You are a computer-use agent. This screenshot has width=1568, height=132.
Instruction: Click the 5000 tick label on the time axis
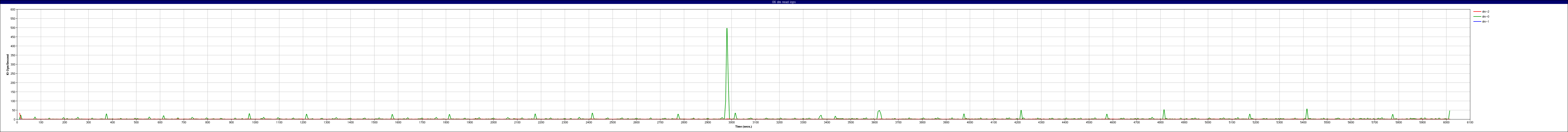point(1208,122)
